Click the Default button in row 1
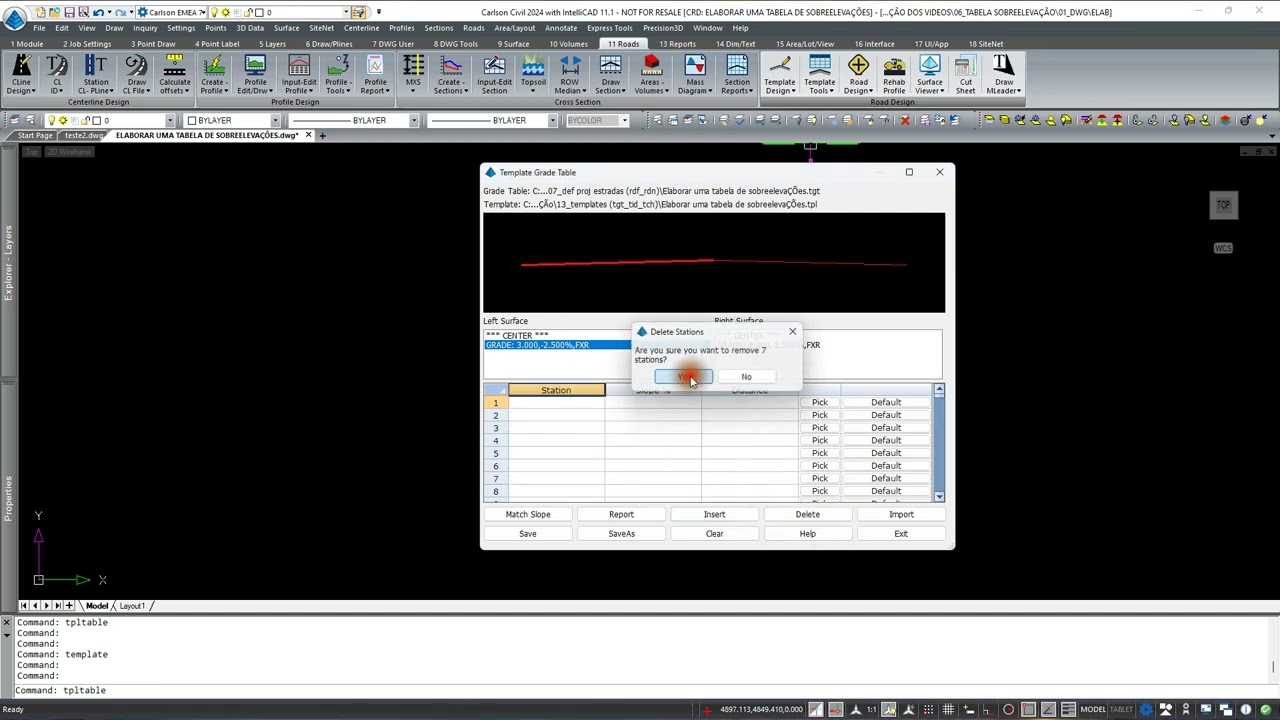 point(886,403)
